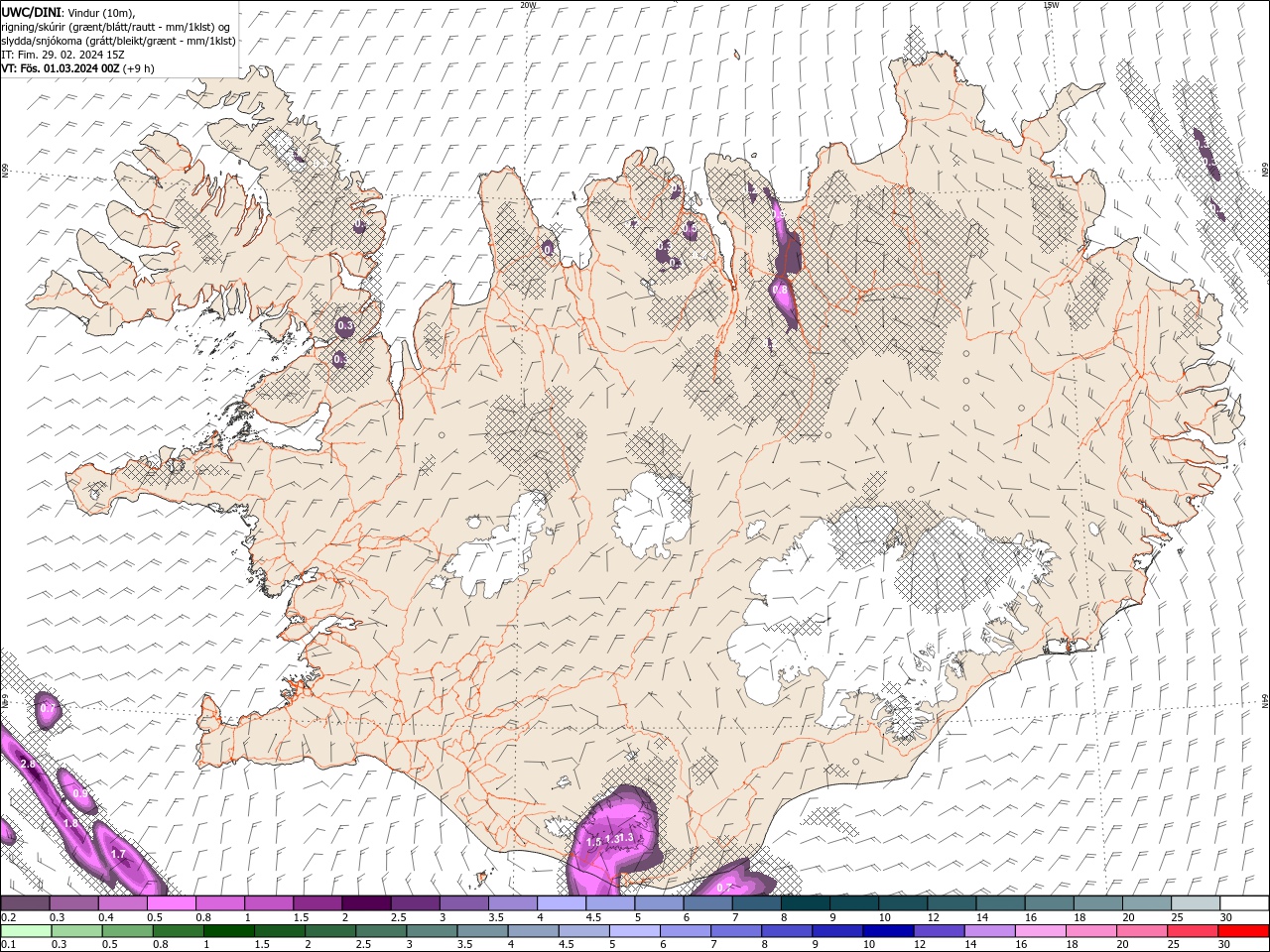
Task: Click the 'VT: Fös. 01.03.2024 00Z' valid time
Action: [x=61, y=68]
